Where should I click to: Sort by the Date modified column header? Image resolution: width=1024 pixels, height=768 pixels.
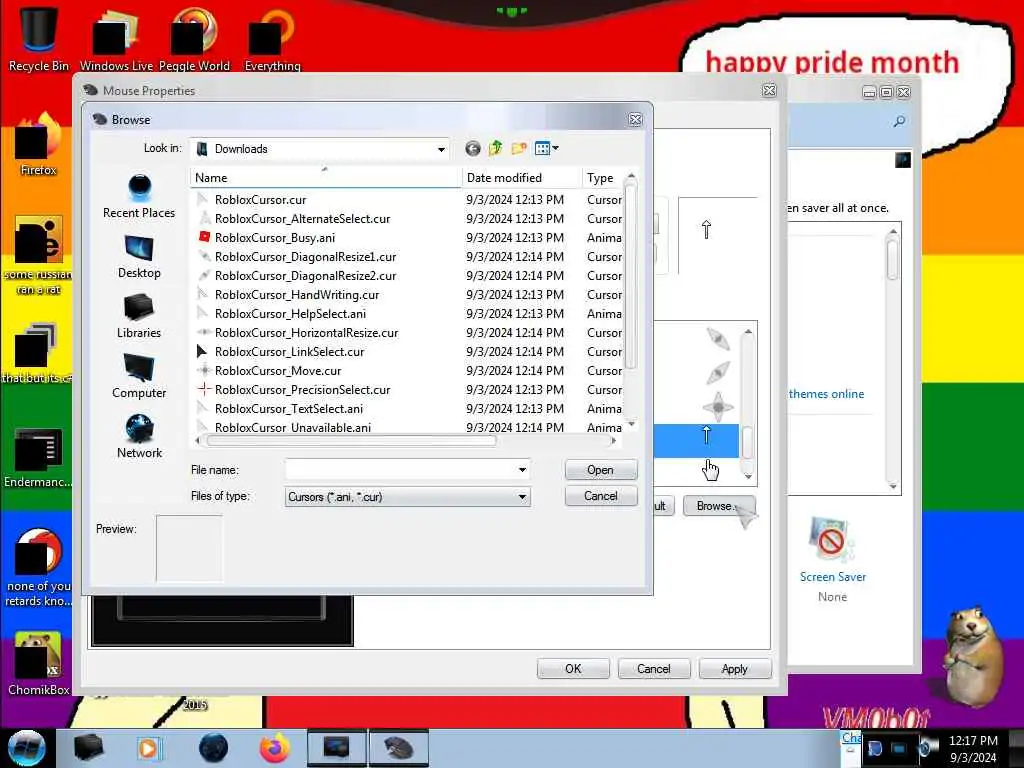tap(521, 178)
